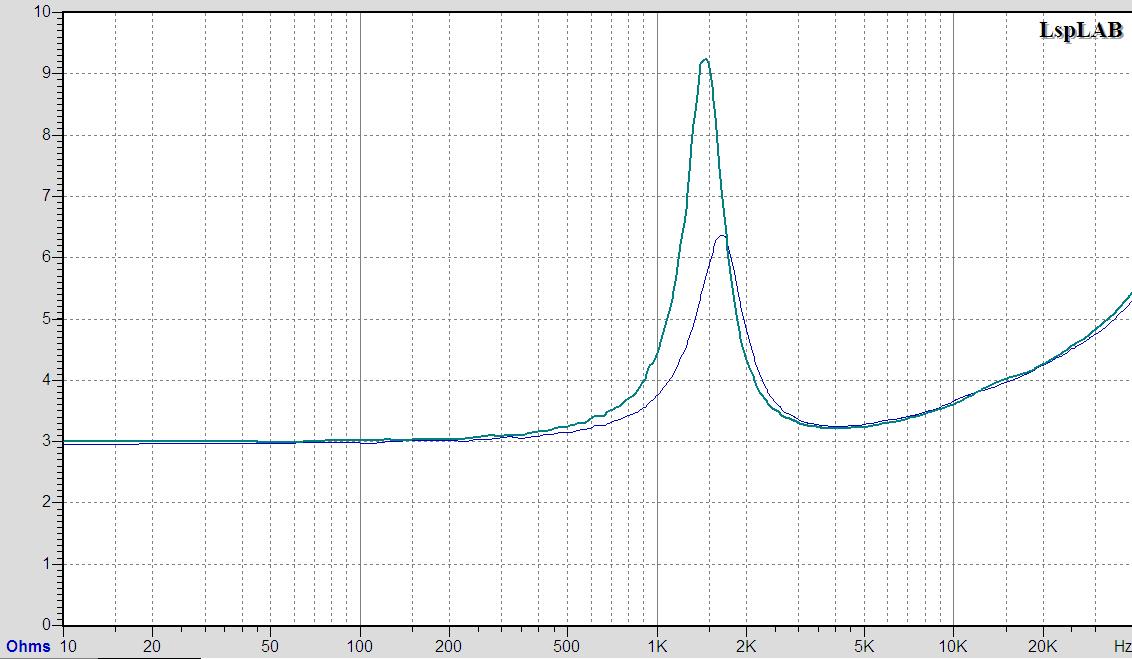Screen dimensions: 1132x659
Task: Click the LspLAB logo text
Action: [x=1081, y=30]
